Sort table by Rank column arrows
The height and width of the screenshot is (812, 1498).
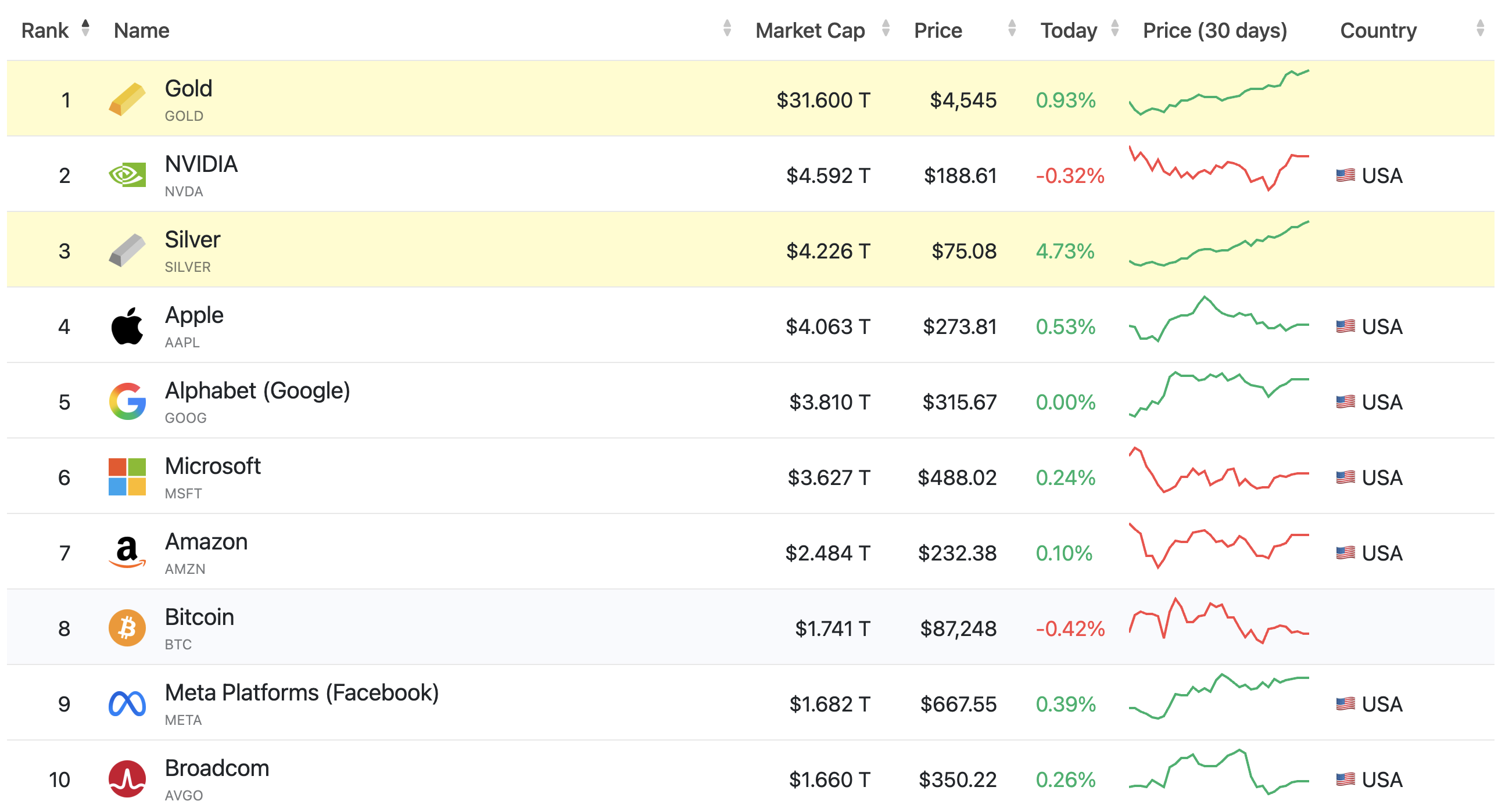(85, 28)
